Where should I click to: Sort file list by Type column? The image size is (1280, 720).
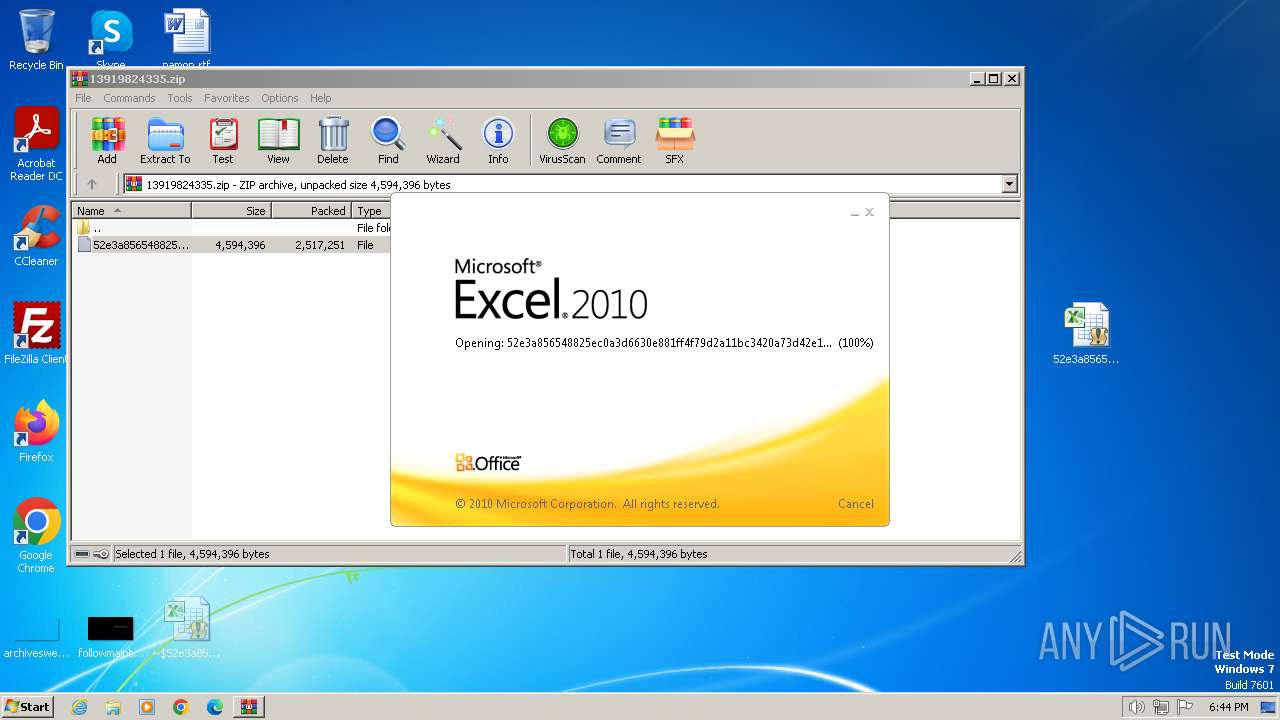371,211
